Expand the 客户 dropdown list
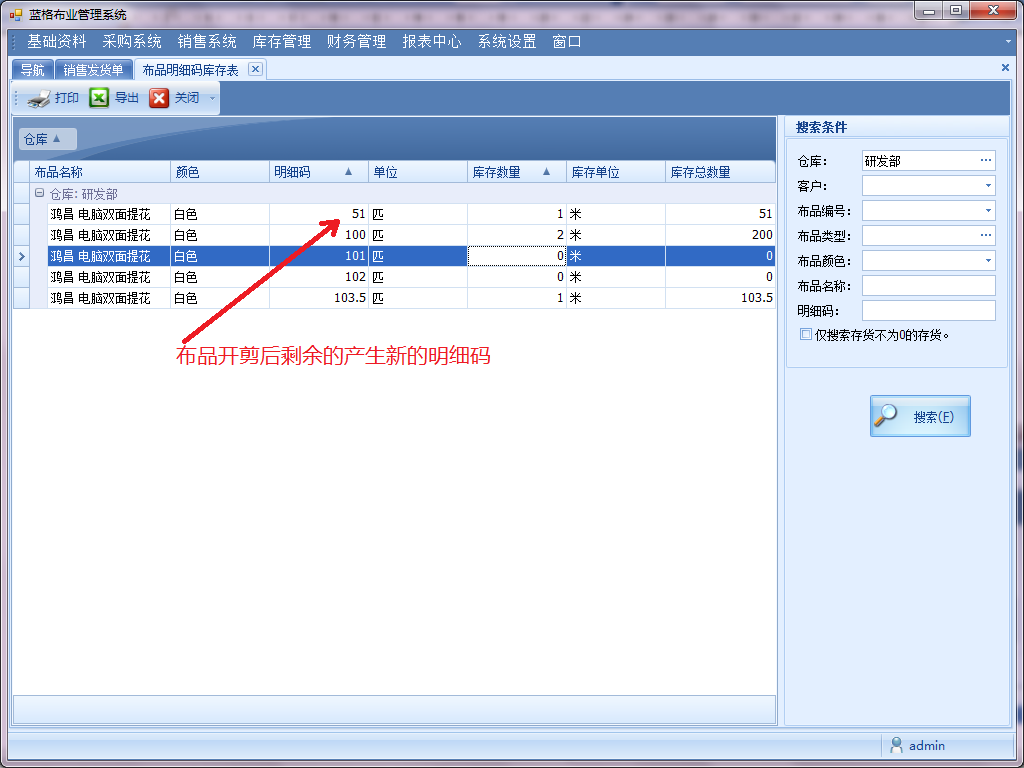This screenshot has width=1024, height=768. point(988,186)
